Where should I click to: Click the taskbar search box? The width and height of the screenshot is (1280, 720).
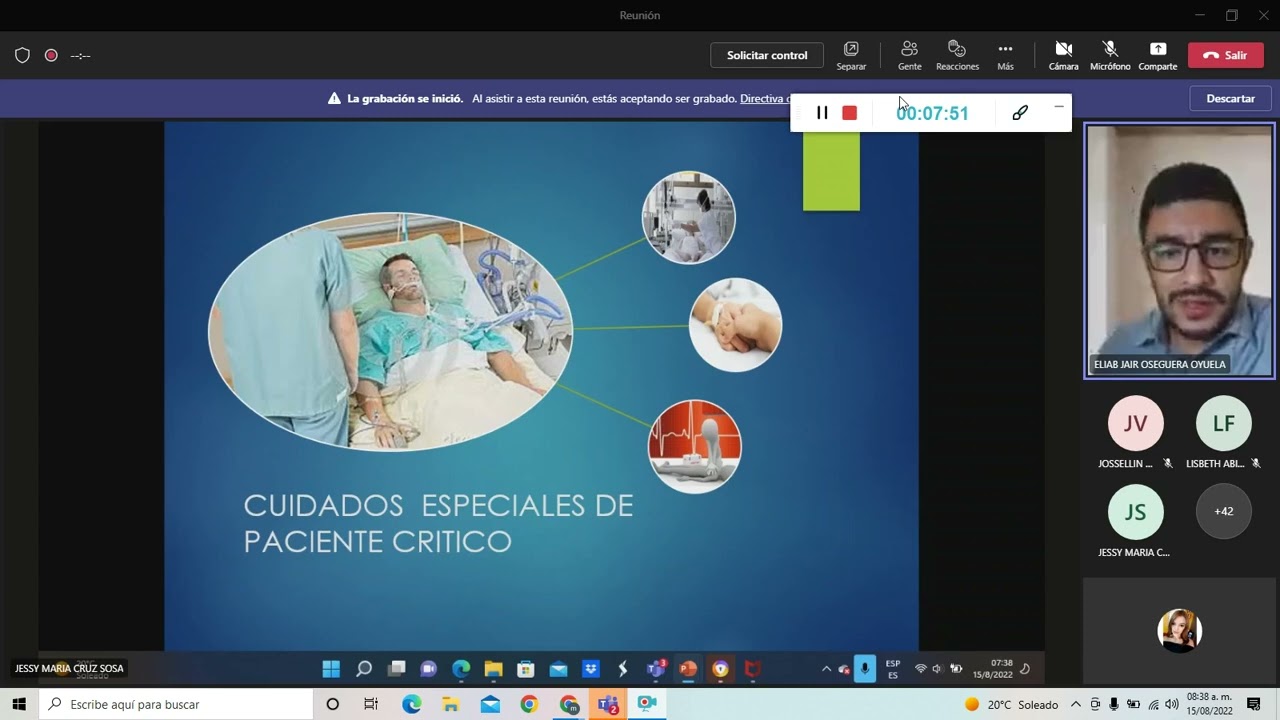pyautogui.click(x=177, y=704)
